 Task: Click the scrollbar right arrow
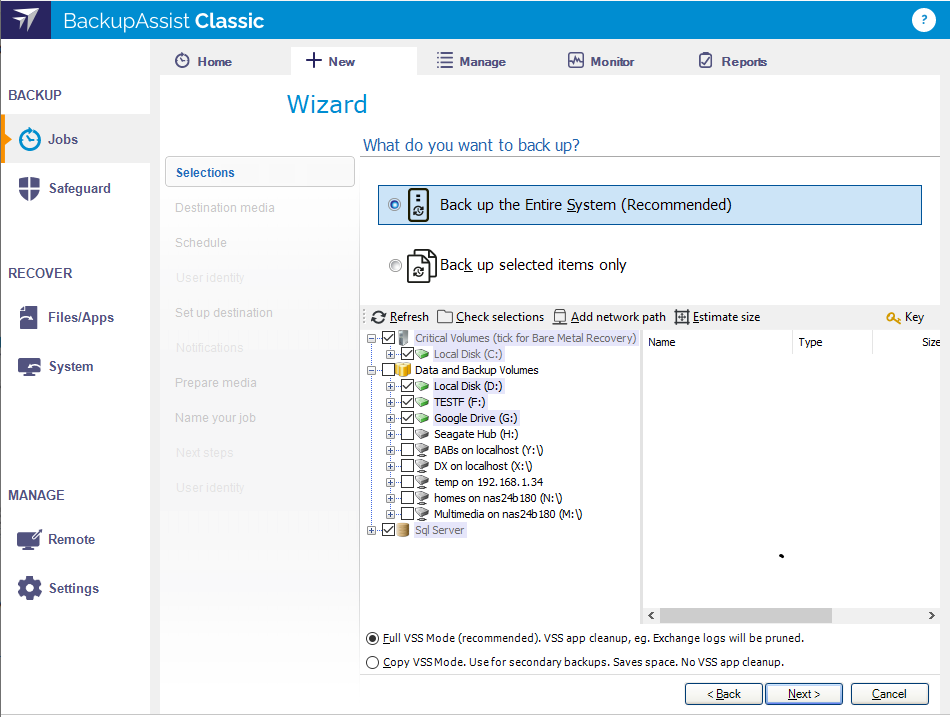932,615
